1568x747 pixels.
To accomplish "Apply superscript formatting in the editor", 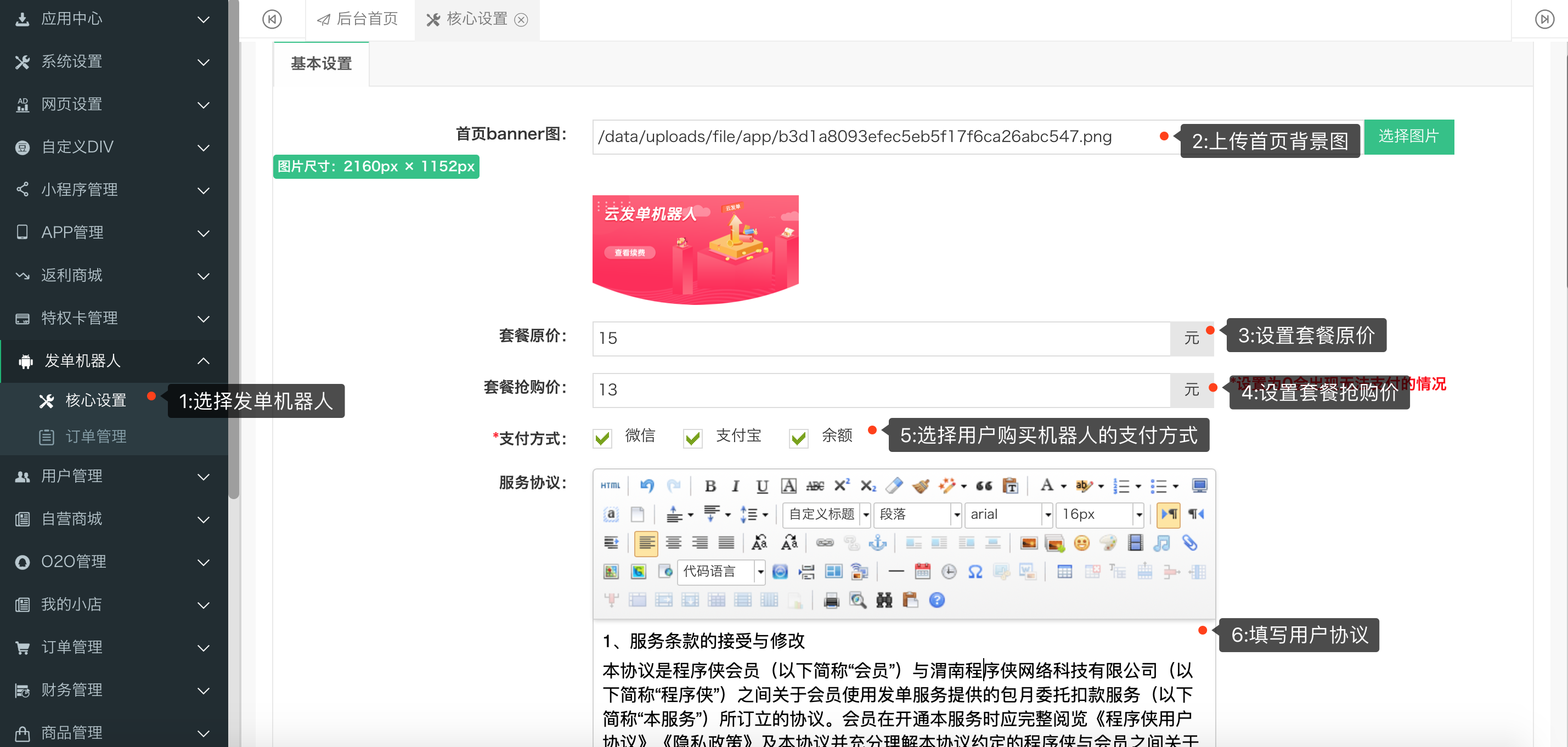I will (842, 485).
